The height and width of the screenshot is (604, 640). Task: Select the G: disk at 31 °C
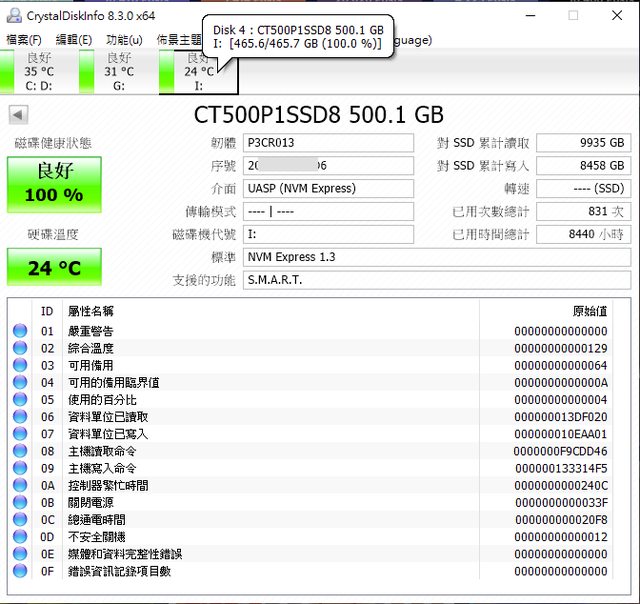click(119, 71)
